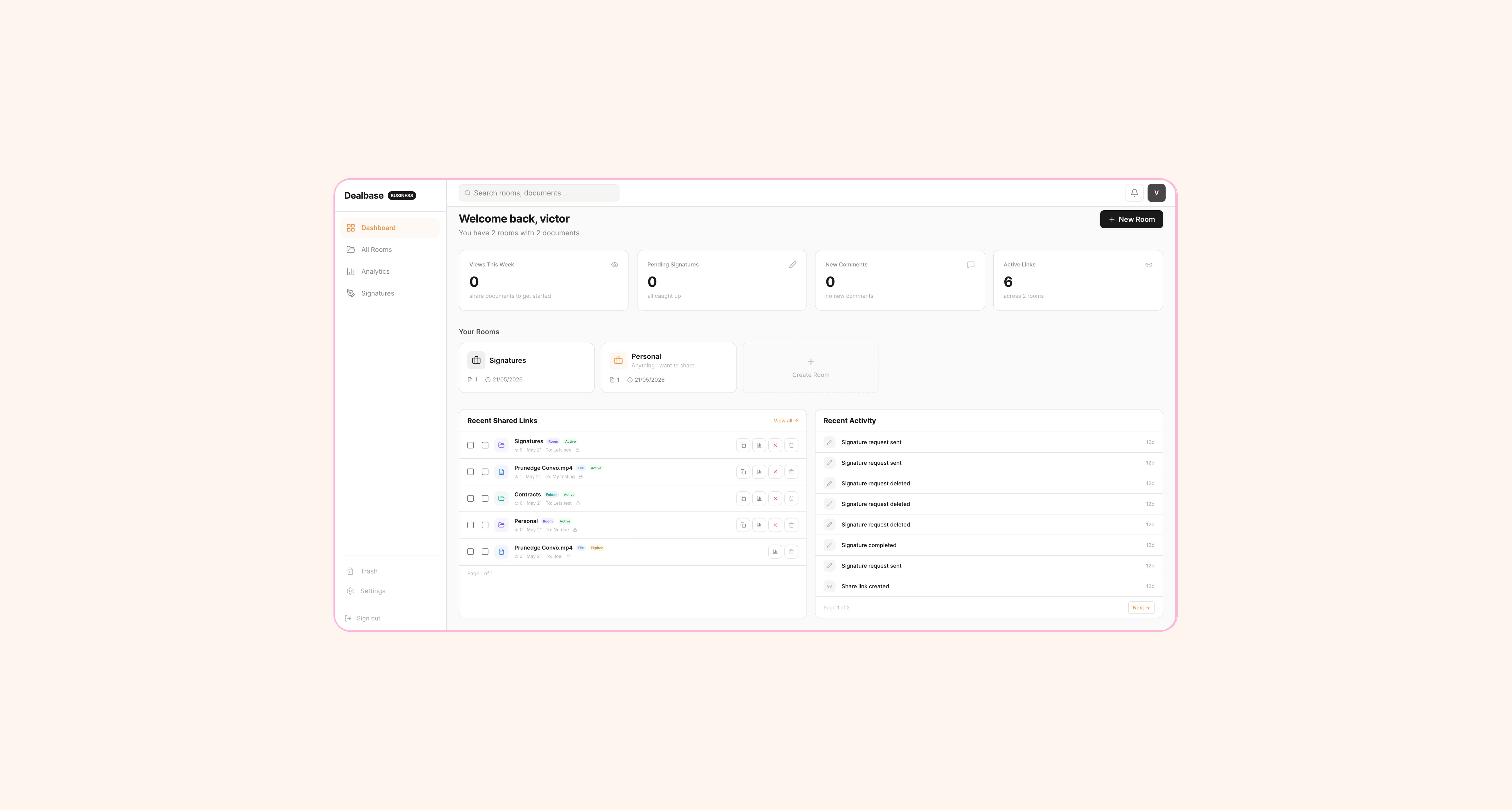Delete the active Prunedge Convo.mp4 link
Image resolution: width=1512 pixels, height=810 pixels.
pos(791,472)
